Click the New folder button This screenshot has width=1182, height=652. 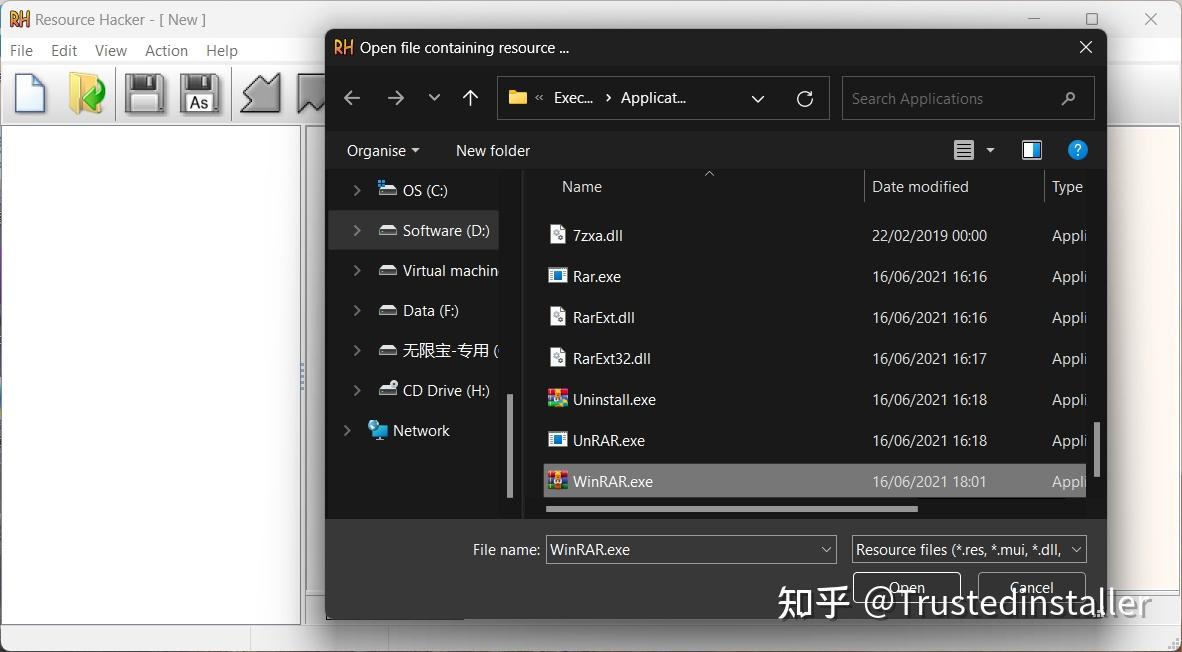493,151
